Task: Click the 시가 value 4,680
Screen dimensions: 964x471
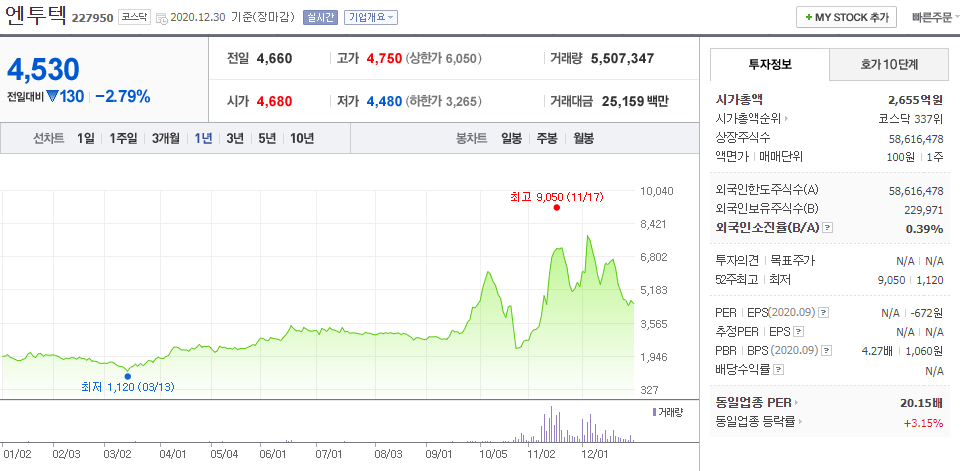Action: [274, 101]
